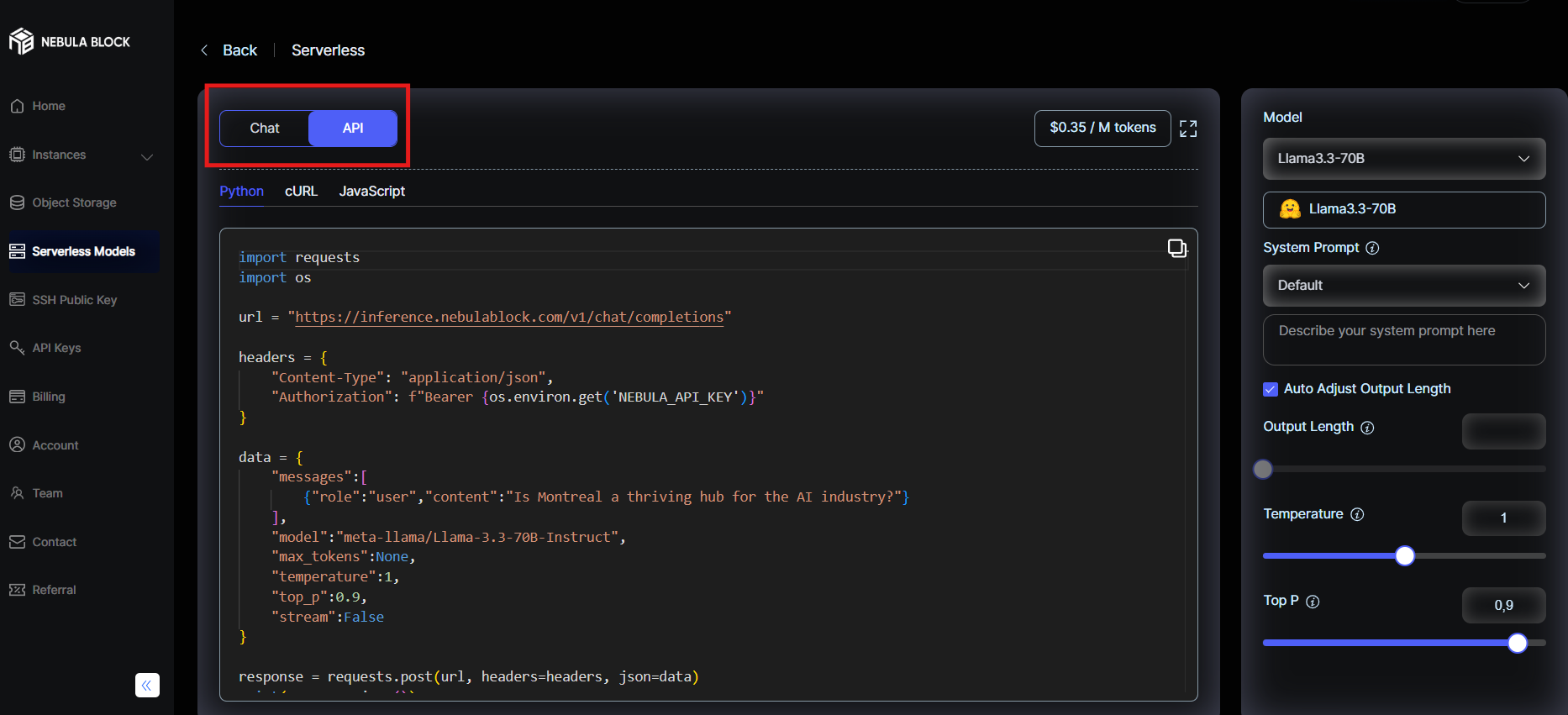Click the Temperature value field
Screen dimensions: 1568x715
point(1503,518)
